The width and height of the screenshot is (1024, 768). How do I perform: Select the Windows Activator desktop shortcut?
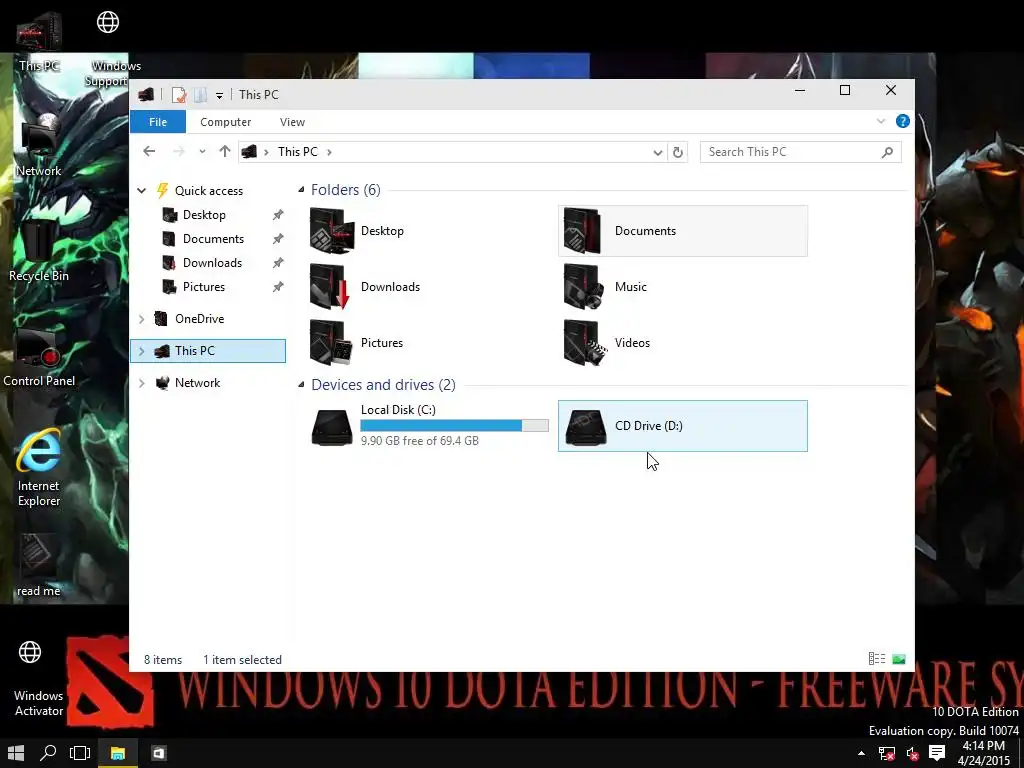pyautogui.click(x=38, y=678)
